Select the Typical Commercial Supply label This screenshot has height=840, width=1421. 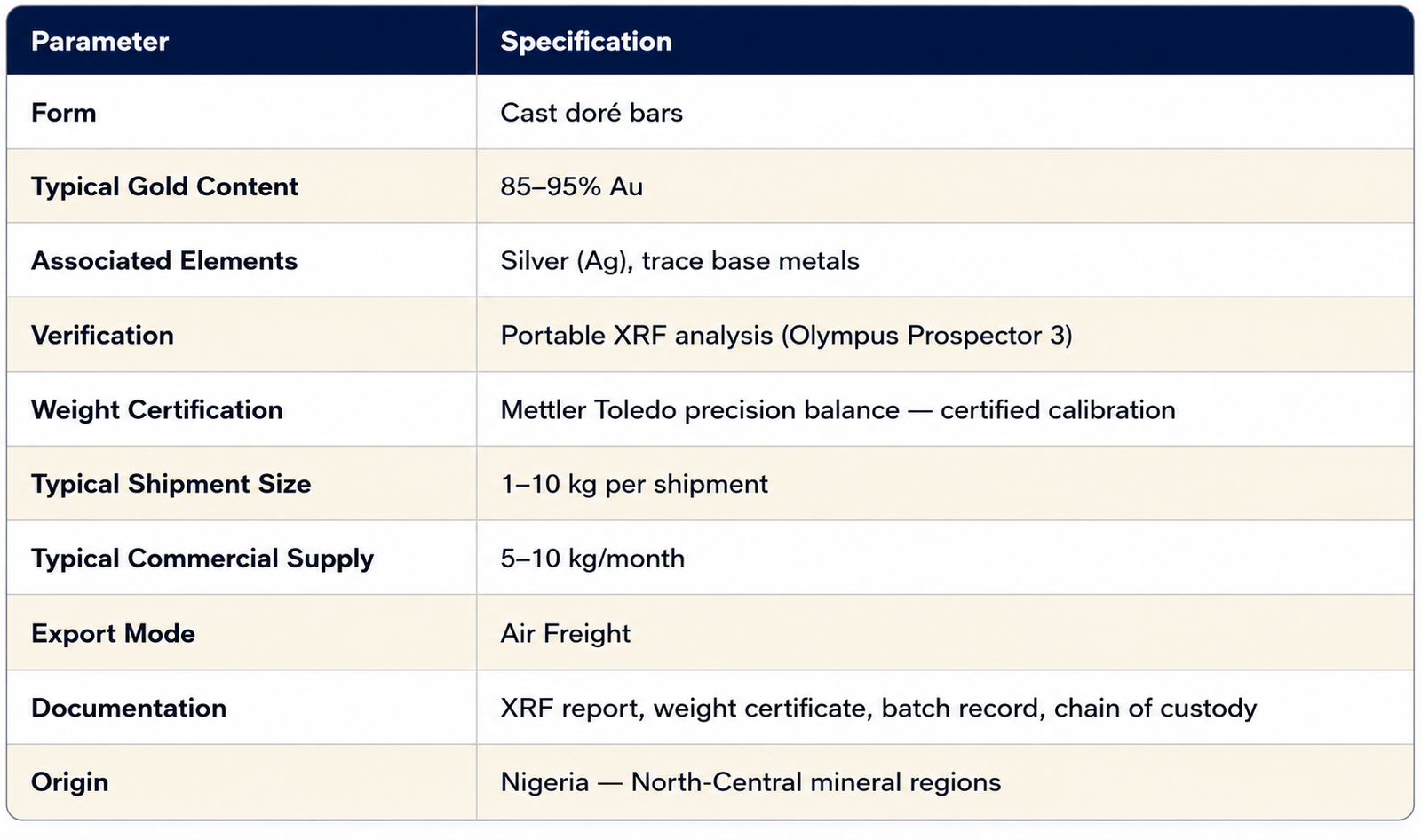tap(202, 559)
